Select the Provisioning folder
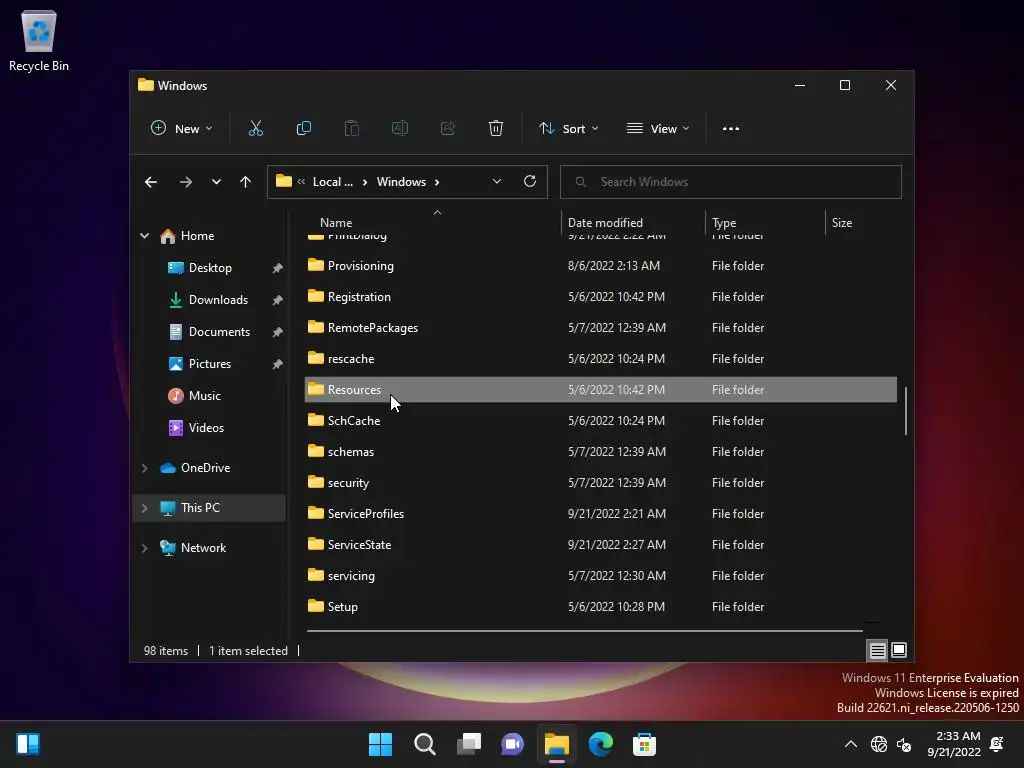 pyautogui.click(x=600, y=266)
